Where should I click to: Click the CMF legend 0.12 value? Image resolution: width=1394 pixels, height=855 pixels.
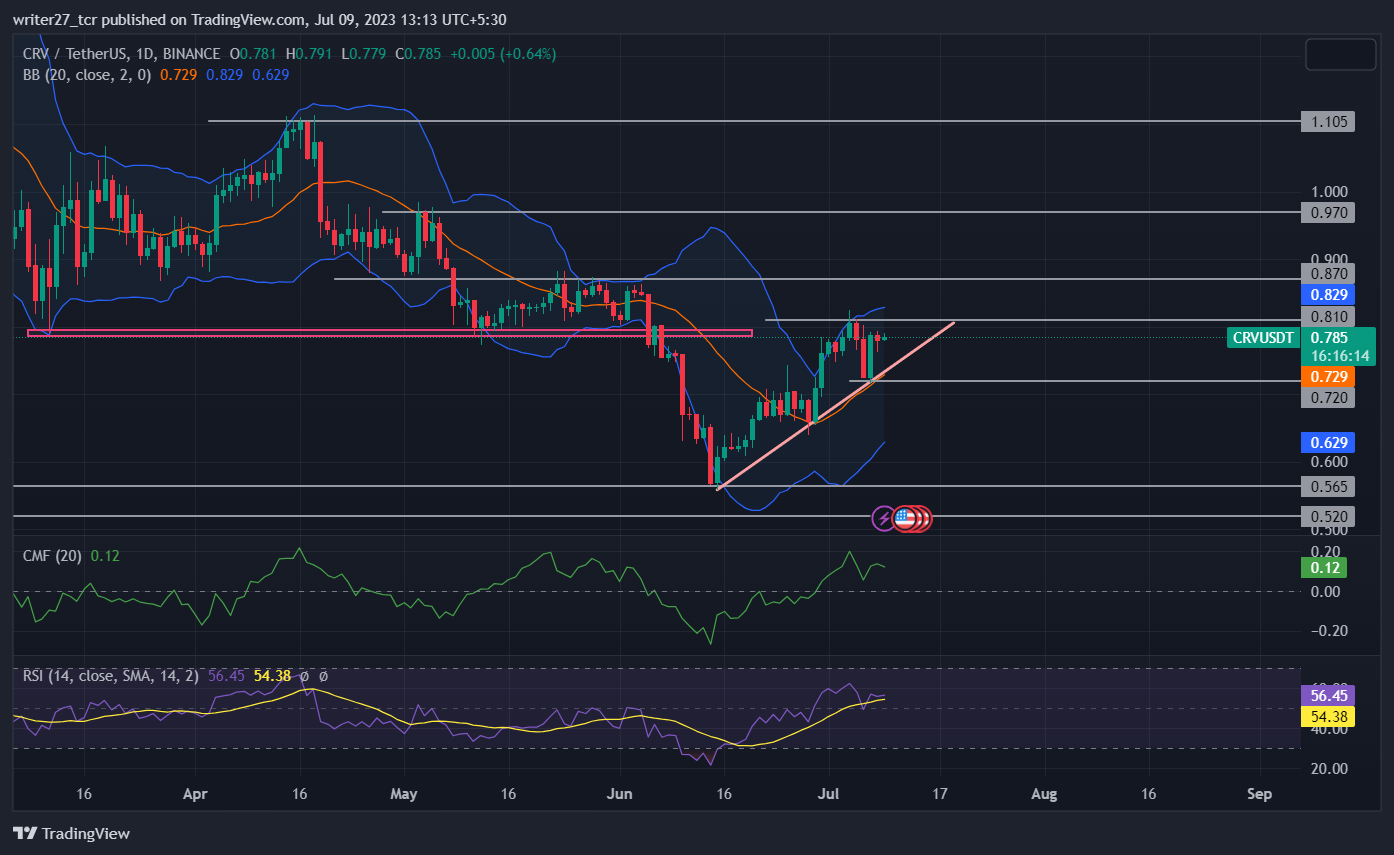point(105,555)
